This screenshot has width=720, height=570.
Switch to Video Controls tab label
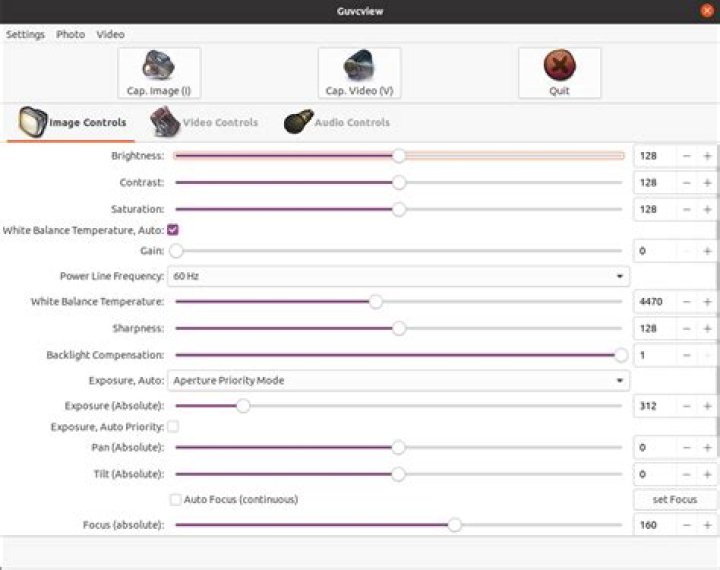(220, 123)
